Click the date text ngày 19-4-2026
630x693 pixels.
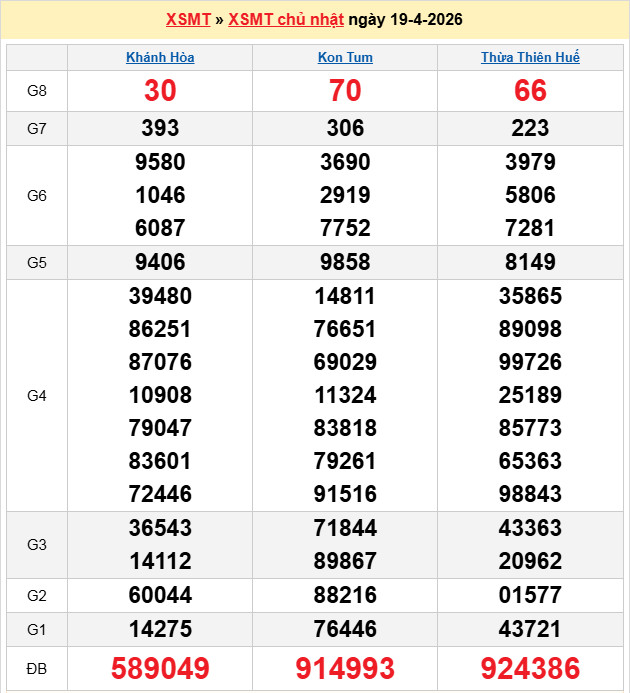click(x=405, y=20)
